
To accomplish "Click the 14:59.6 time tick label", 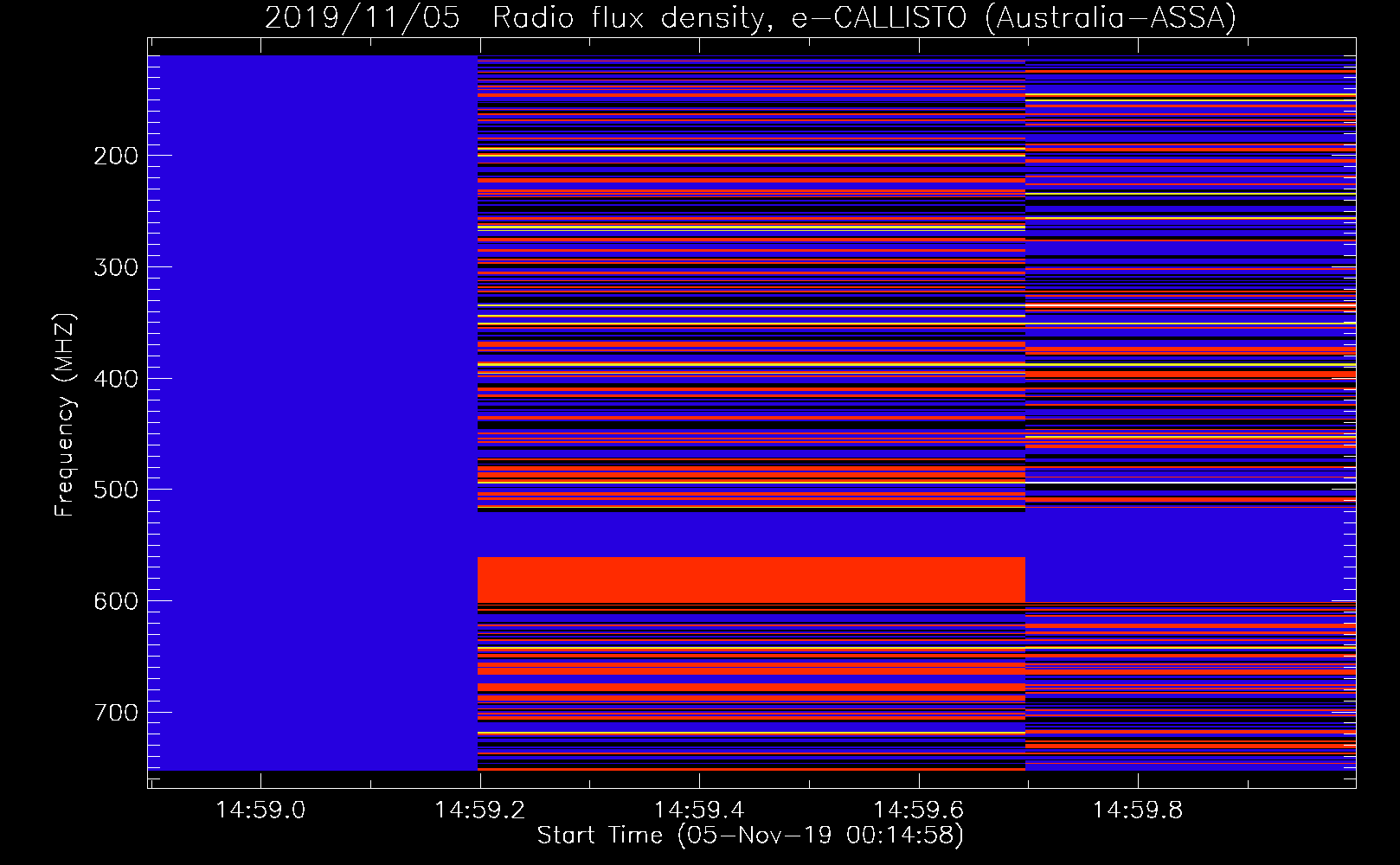I will 918,811.
